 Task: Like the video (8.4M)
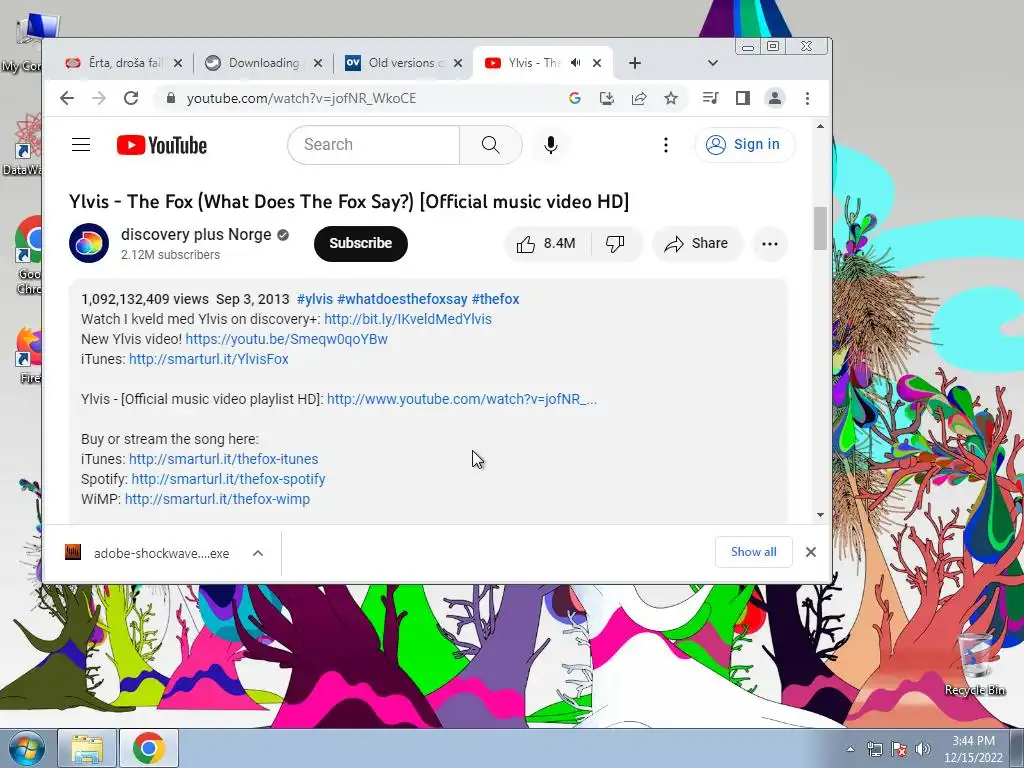point(547,244)
